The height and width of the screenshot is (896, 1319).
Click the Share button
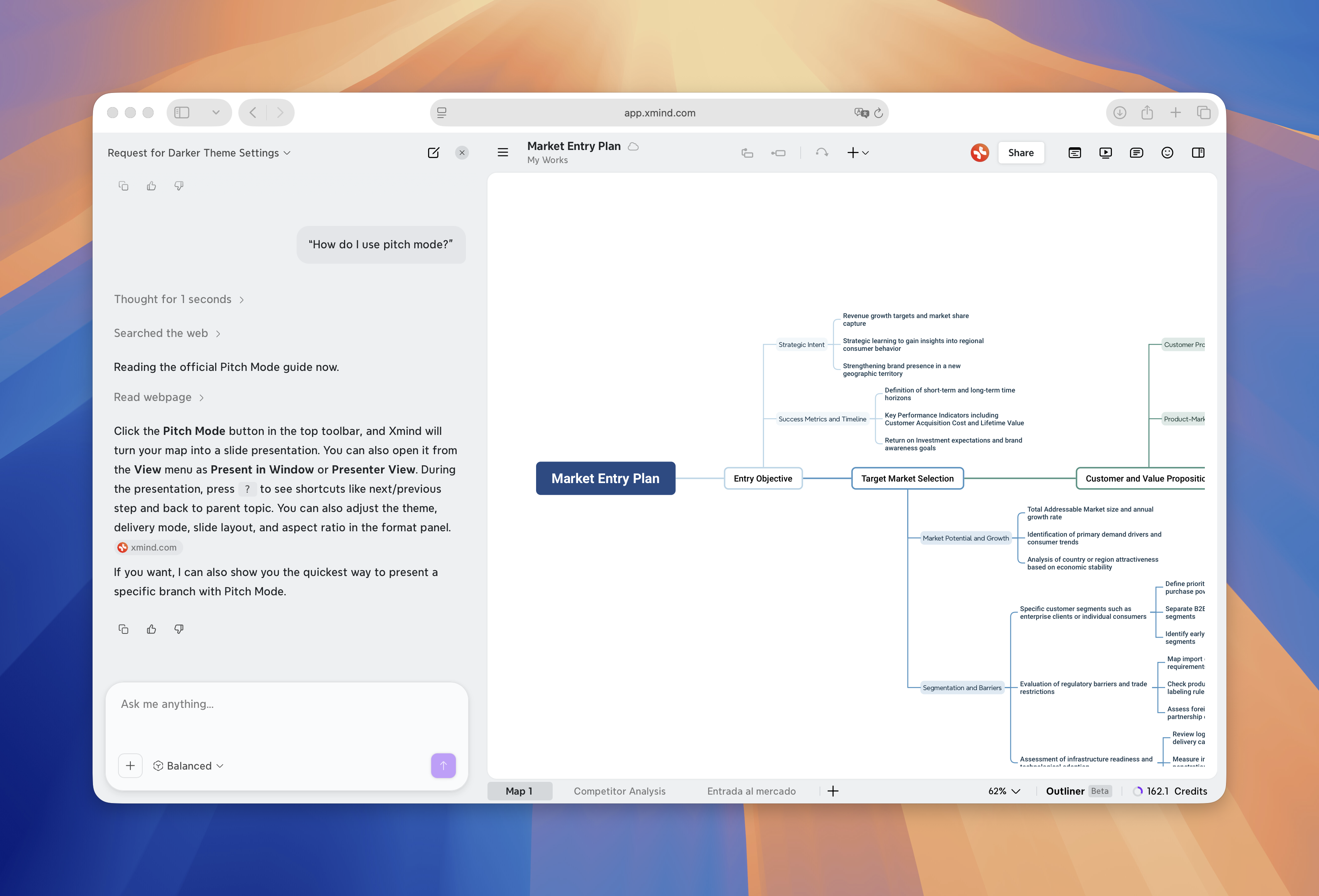[x=1020, y=153]
